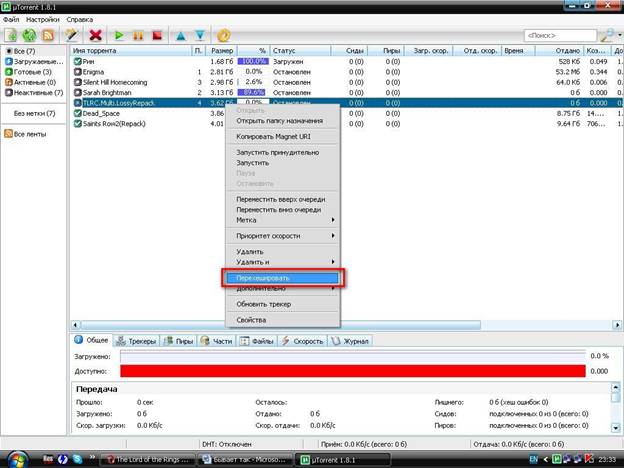The image size is (624, 468).
Task: Switch to the Пиры tab
Action: (x=179, y=341)
